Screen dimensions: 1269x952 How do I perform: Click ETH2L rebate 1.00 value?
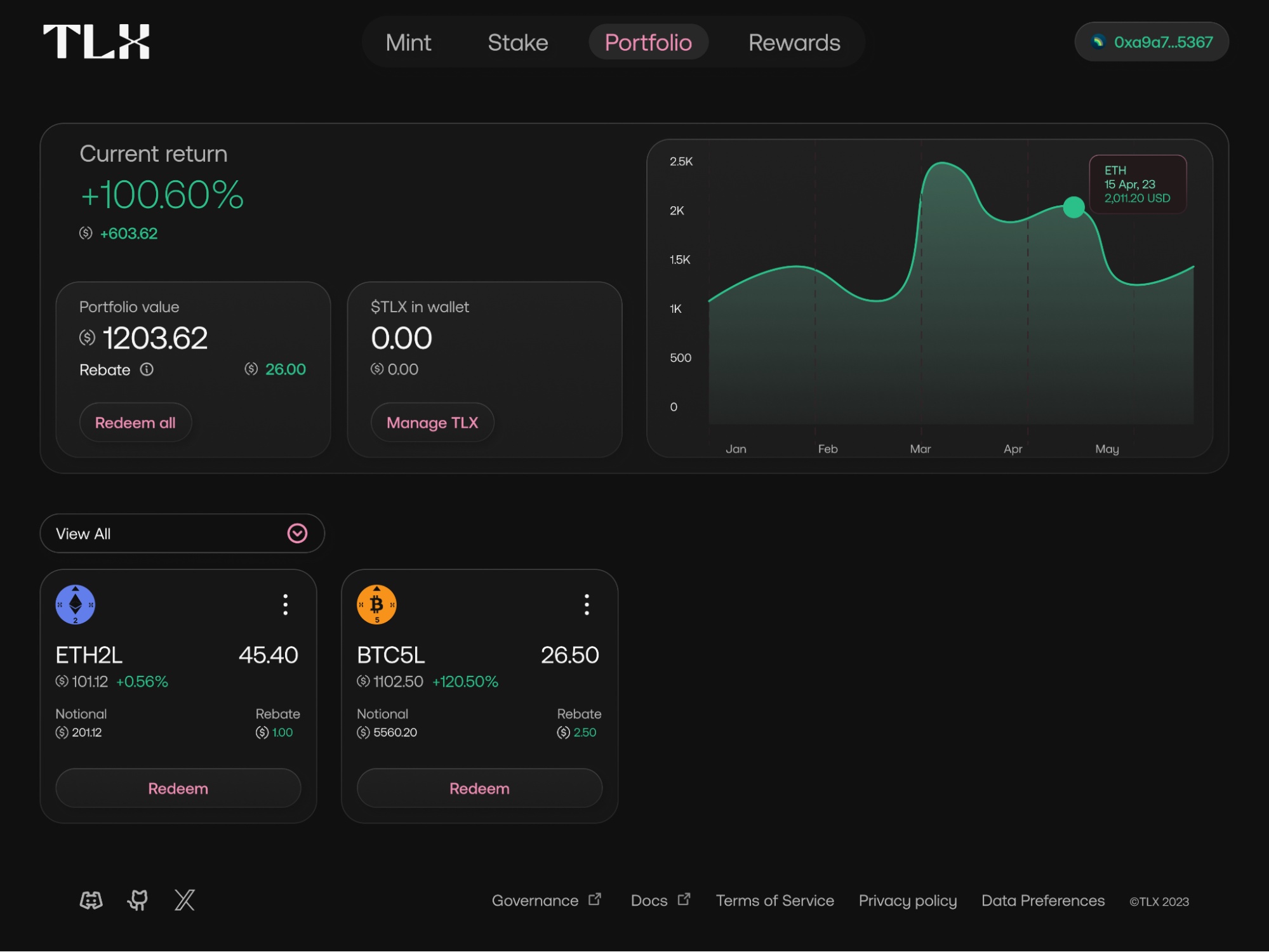coord(282,732)
